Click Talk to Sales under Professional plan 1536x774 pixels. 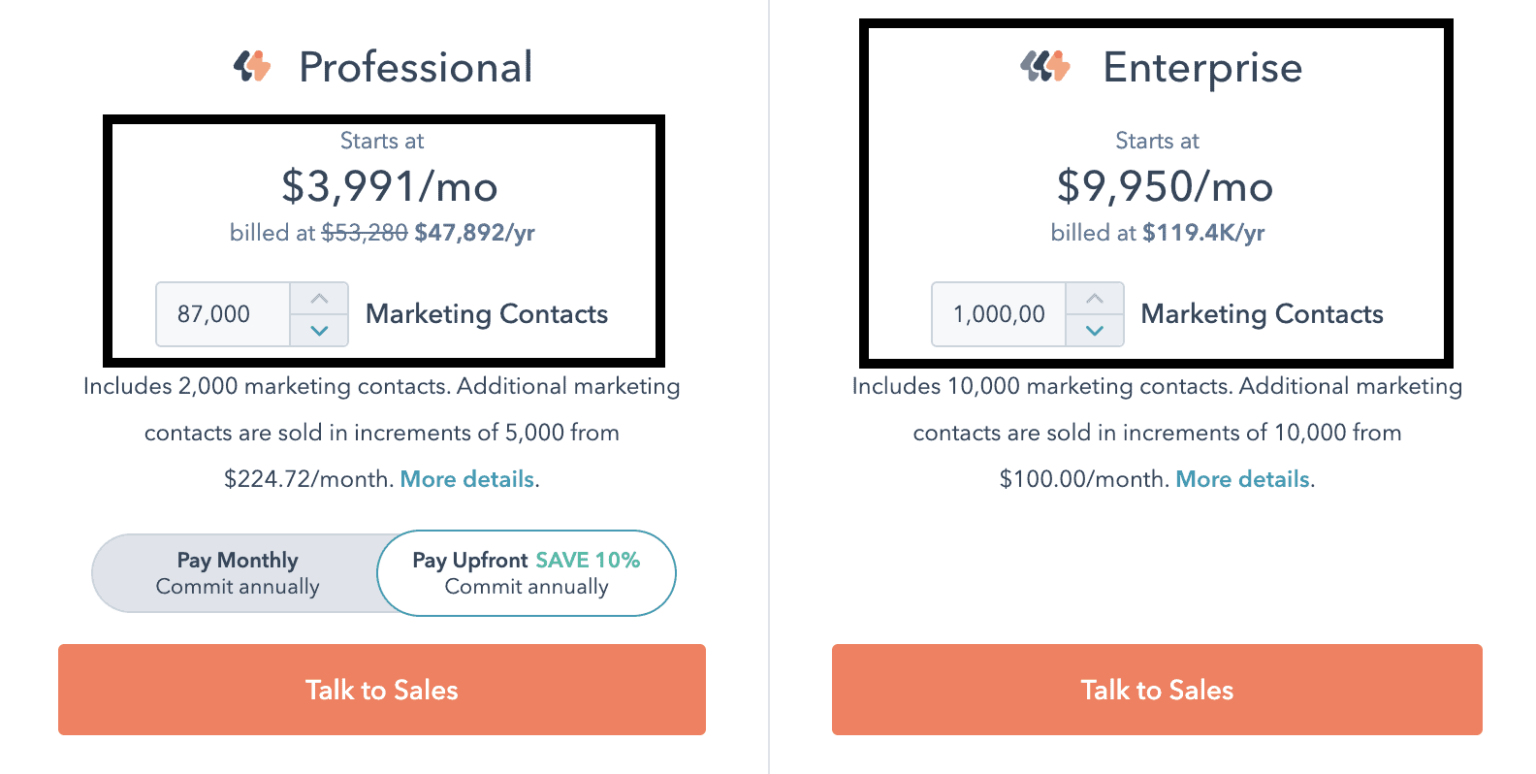coord(382,690)
